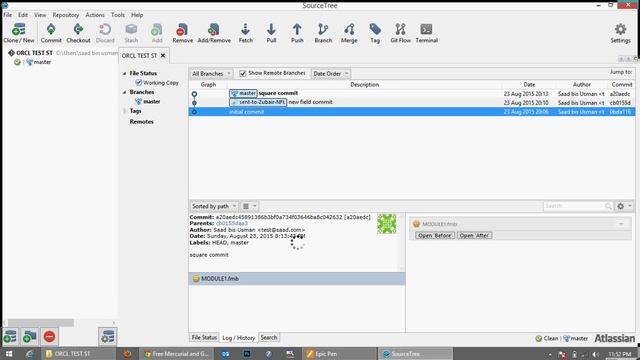640x360 pixels.
Task: Click the Stash toolbar icon
Action: (x=131, y=33)
